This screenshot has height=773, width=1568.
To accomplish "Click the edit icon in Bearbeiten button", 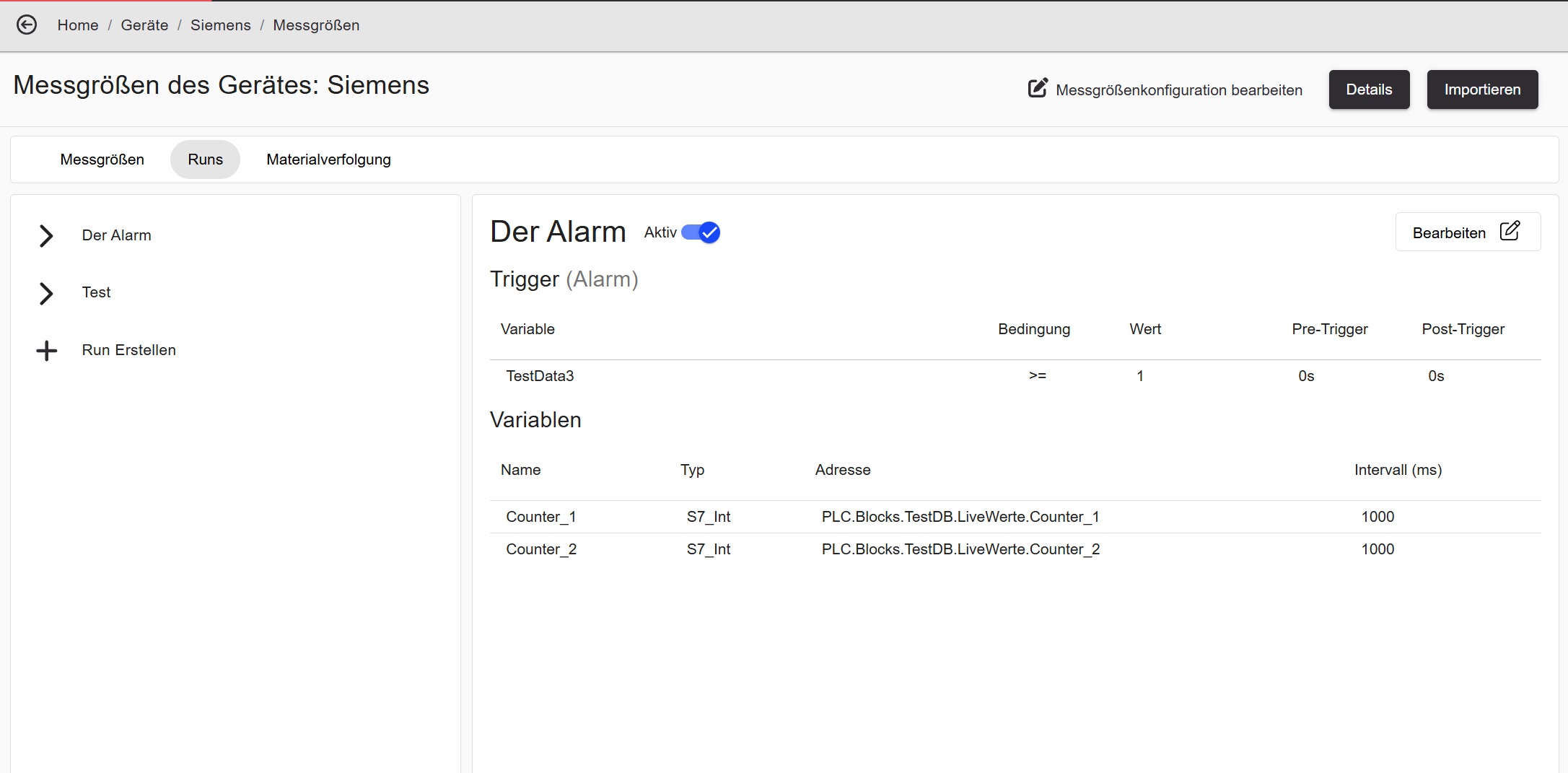I will pyautogui.click(x=1510, y=231).
